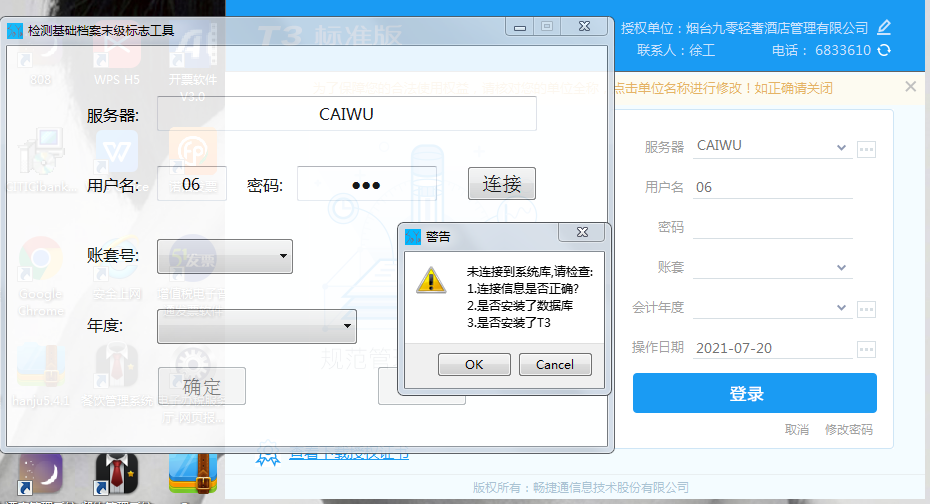Expand the 服务器 dropdown in login window
The height and width of the screenshot is (504, 930).
(x=841, y=147)
